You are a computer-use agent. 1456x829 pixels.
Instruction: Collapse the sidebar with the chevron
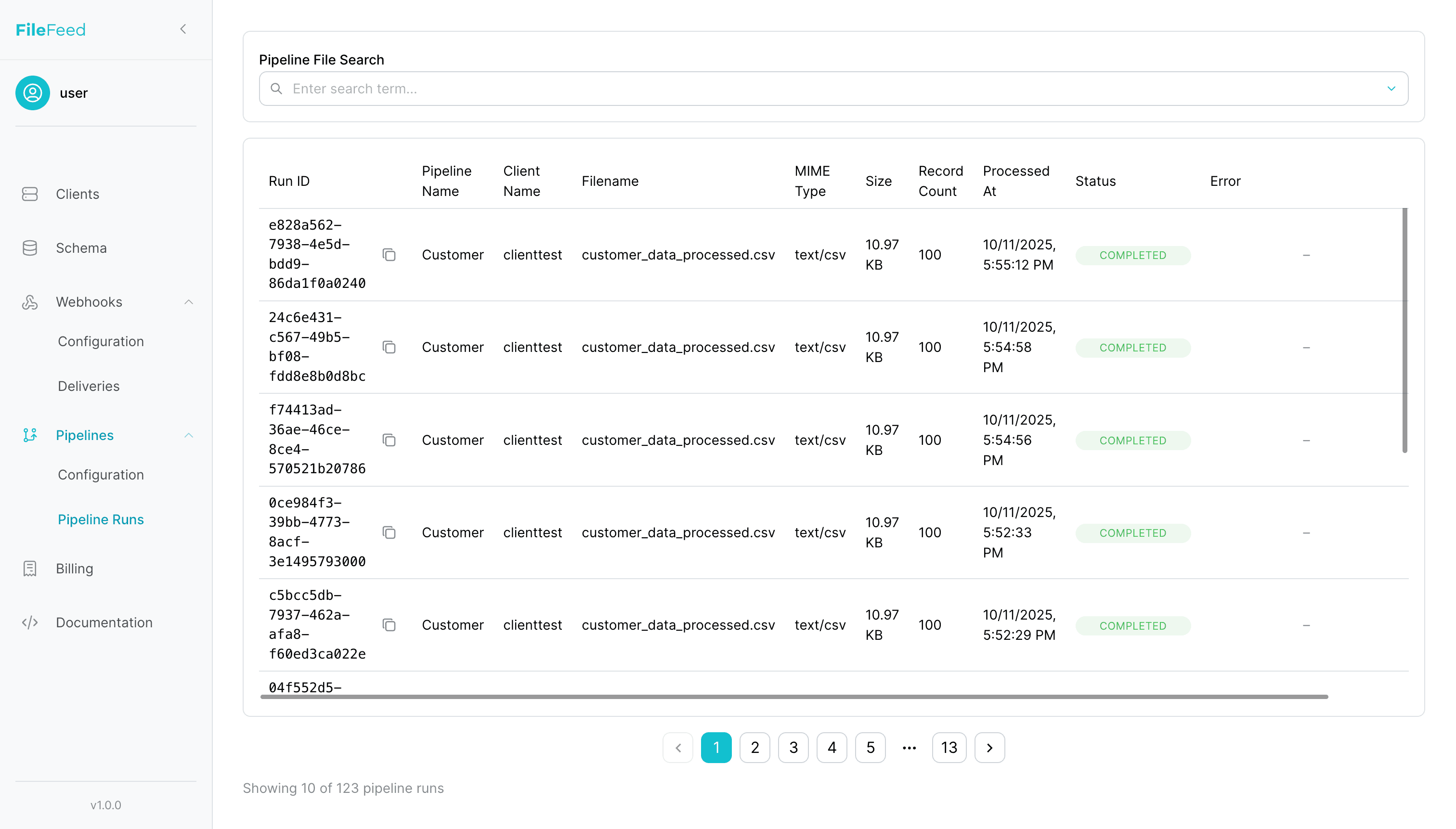click(x=183, y=28)
